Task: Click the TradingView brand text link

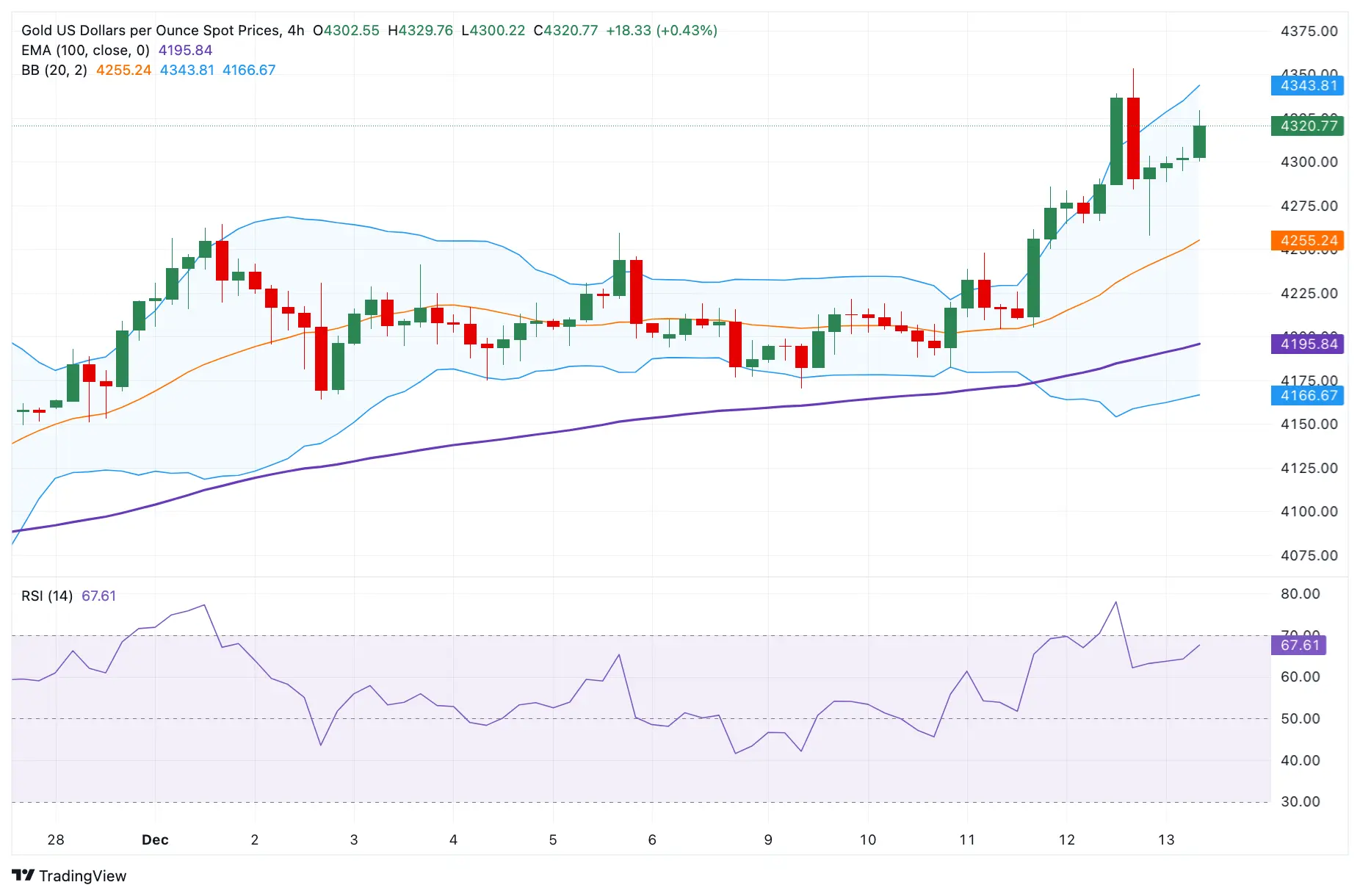Action: [82, 875]
